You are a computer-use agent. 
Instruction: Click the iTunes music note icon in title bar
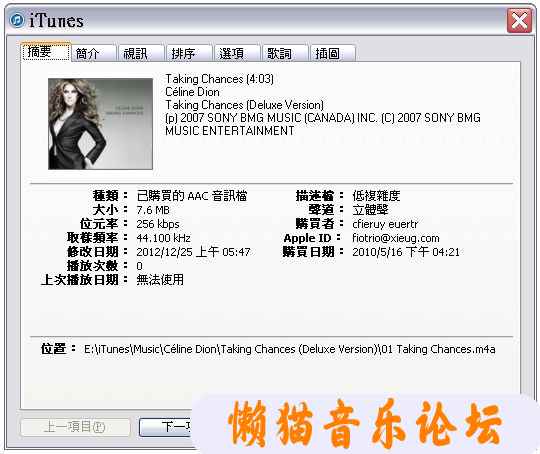(17, 20)
